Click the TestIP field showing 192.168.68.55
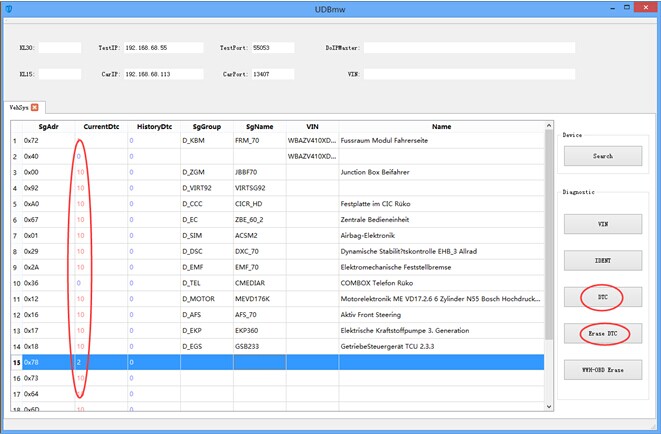Screen dimensions: 661x434 coord(163,48)
